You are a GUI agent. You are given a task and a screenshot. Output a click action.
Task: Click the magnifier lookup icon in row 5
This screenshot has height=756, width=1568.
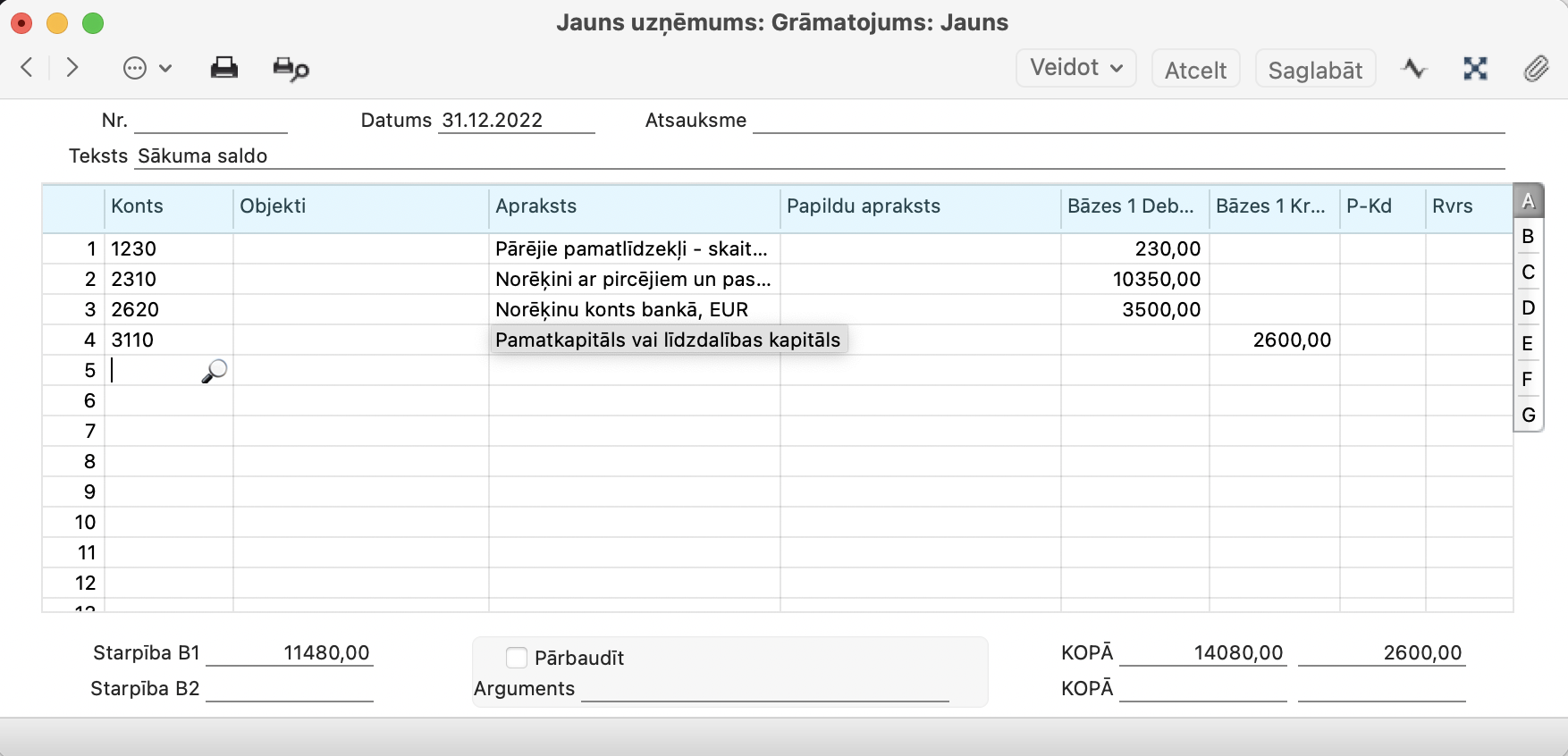[x=215, y=371]
